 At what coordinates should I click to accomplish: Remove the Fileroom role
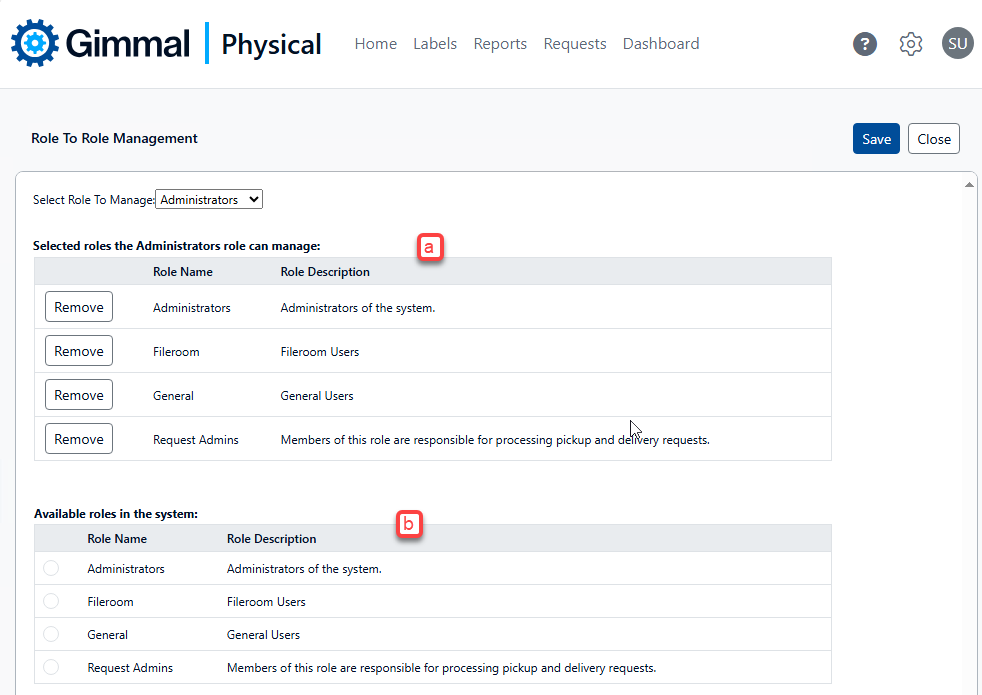79,351
